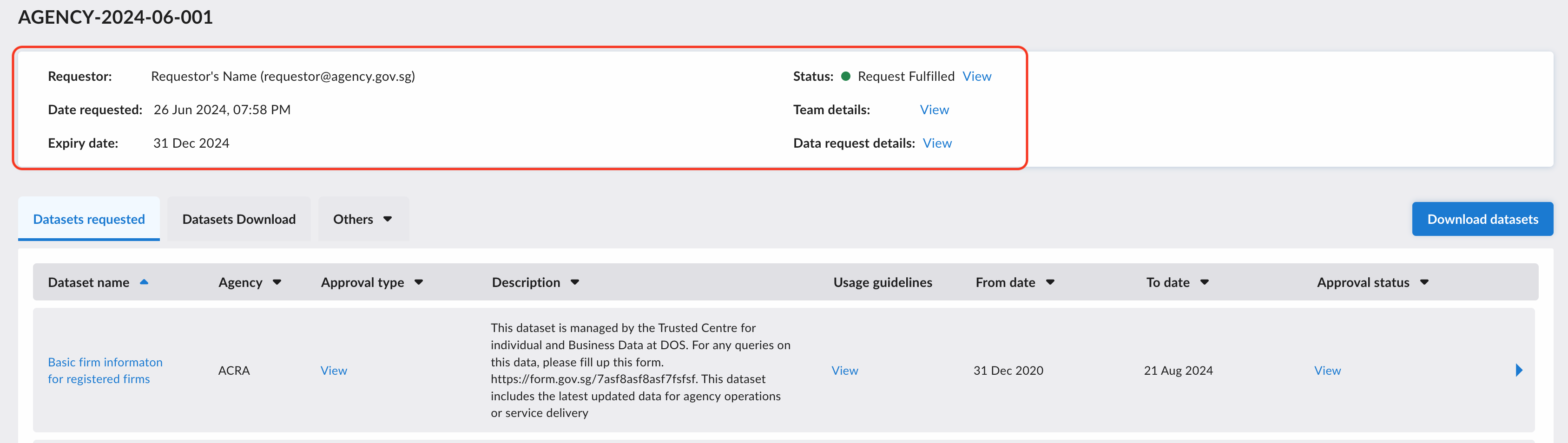Click the Download datasets button
The height and width of the screenshot is (443, 1568).
point(1482,219)
